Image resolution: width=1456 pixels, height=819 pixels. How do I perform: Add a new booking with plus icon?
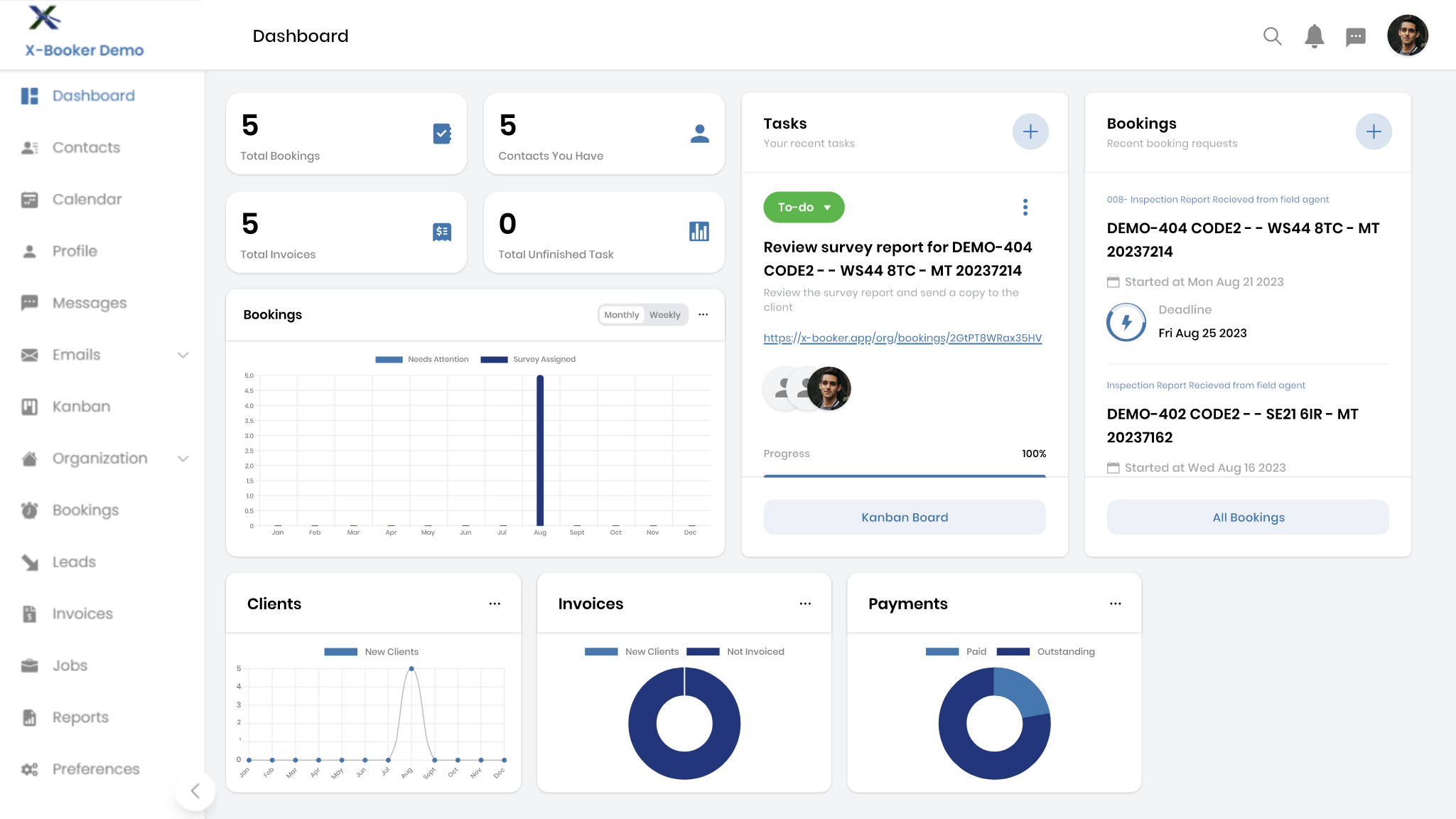point(1373,132)
